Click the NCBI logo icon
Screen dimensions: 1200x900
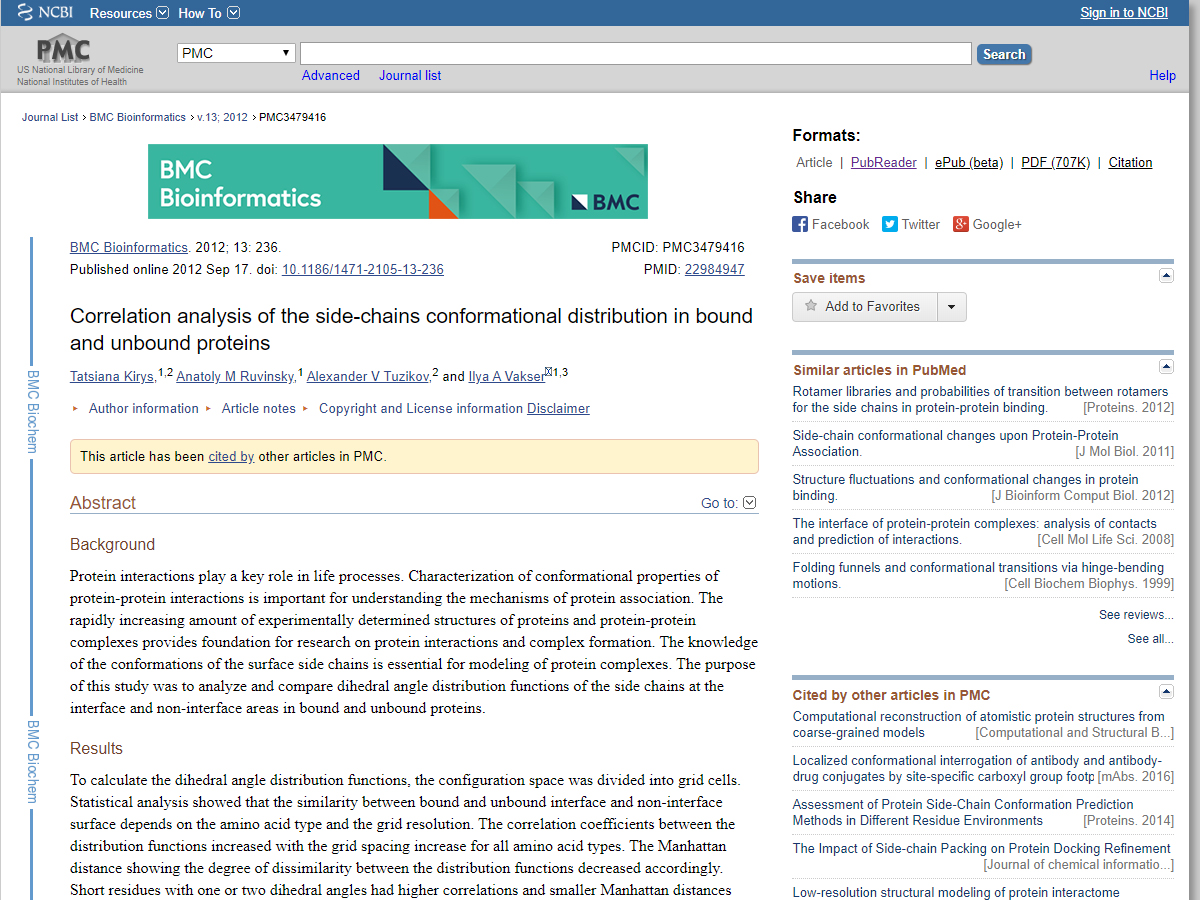click(24, 13)
